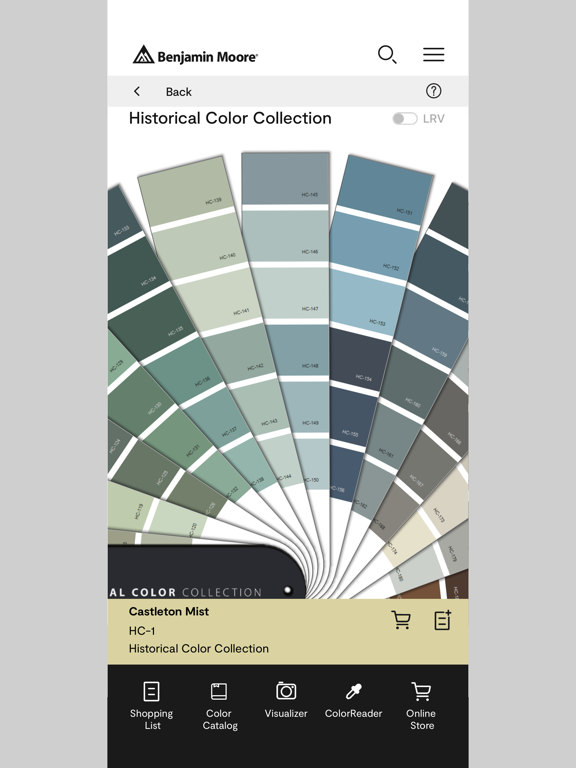Select teal swatch HC-136
The image size is (576, 768).
[x=184, y=371]
